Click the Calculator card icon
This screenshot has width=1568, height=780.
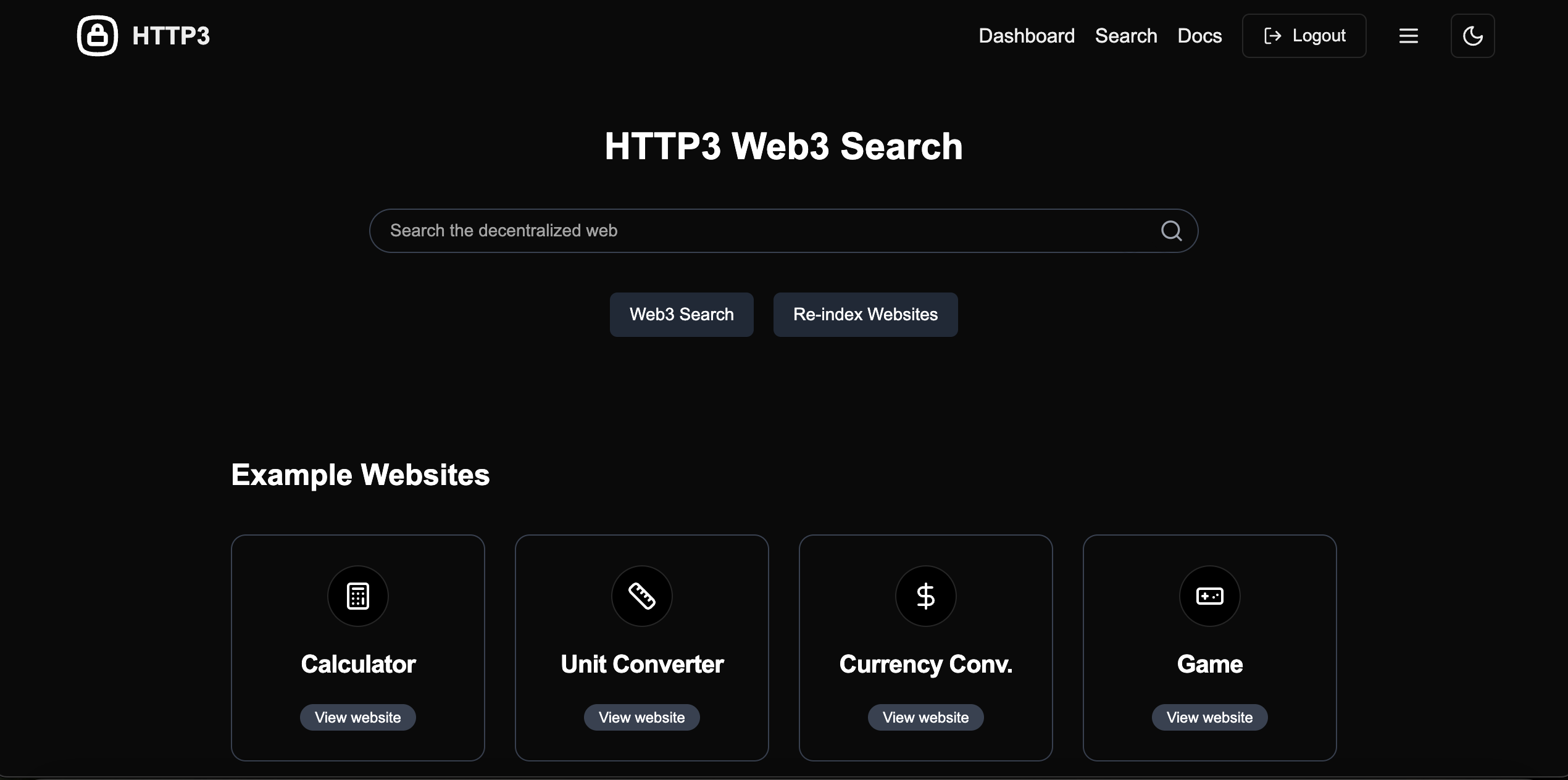pyautogui.click(x=358, y=596)
